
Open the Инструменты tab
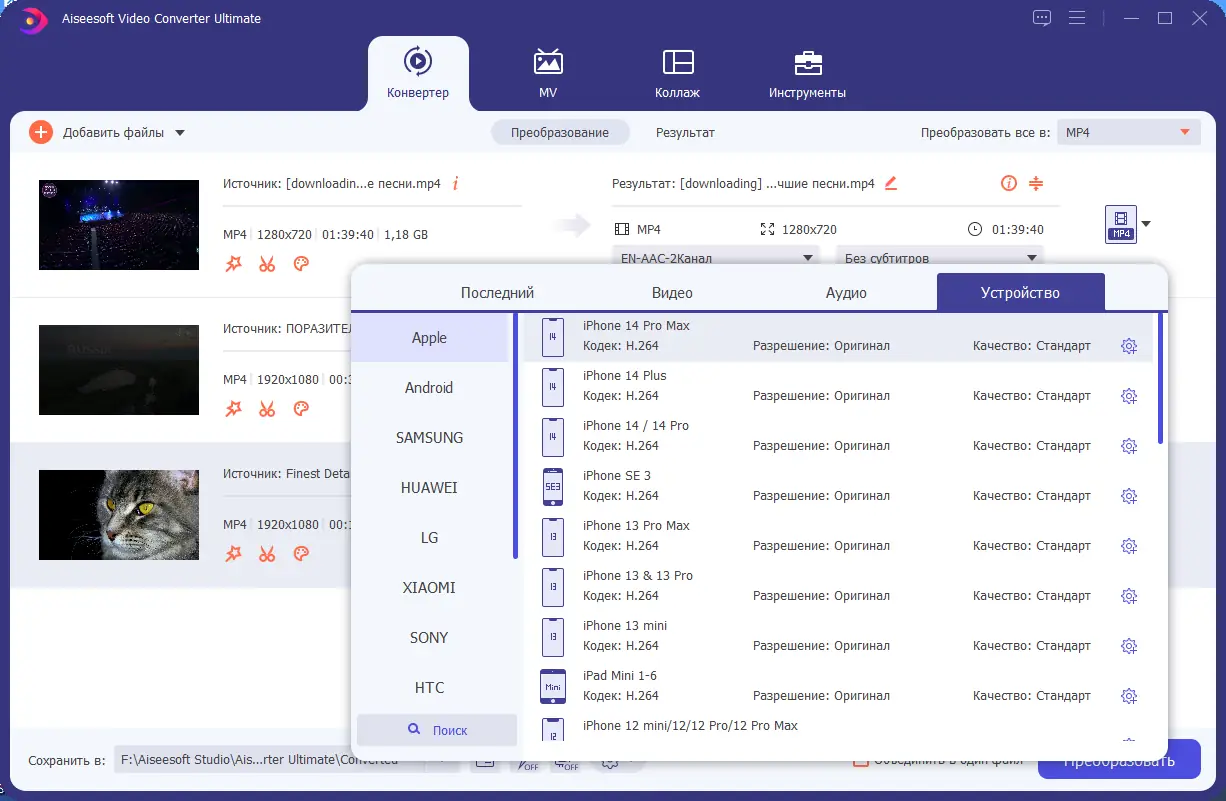[807, 73]
